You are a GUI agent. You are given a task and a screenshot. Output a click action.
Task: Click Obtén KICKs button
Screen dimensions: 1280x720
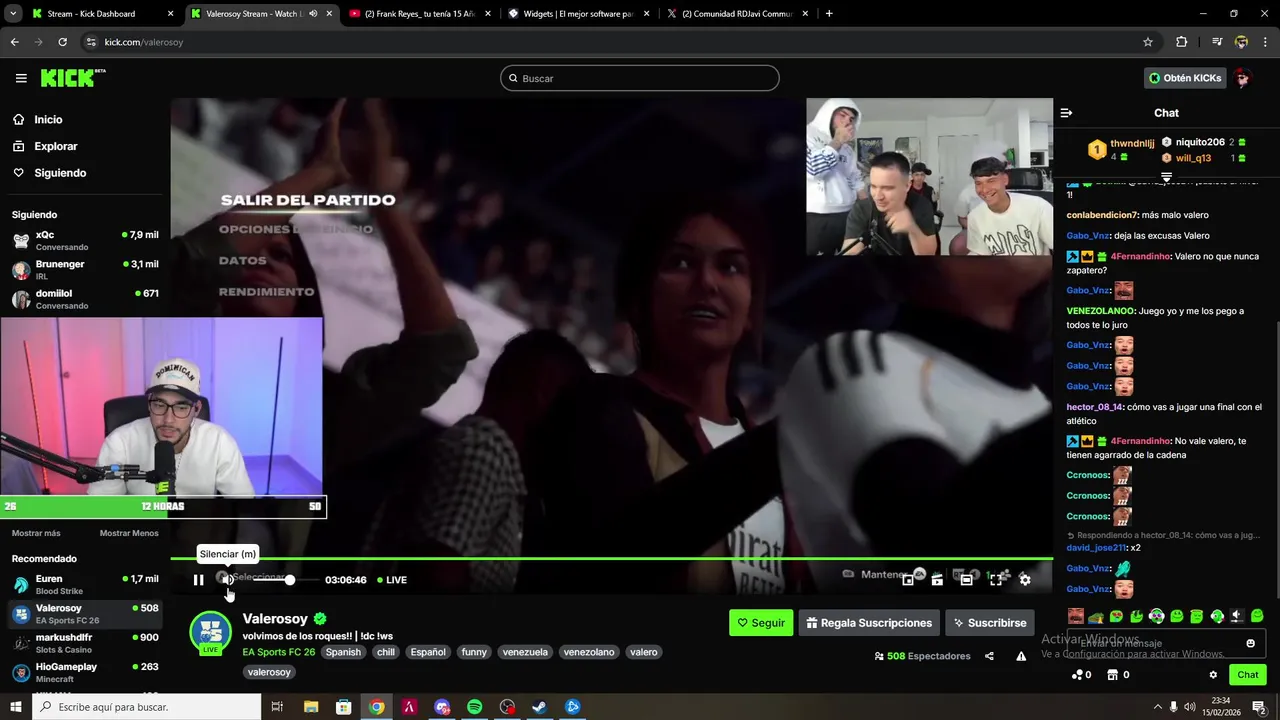click(x=1185, y=78)
